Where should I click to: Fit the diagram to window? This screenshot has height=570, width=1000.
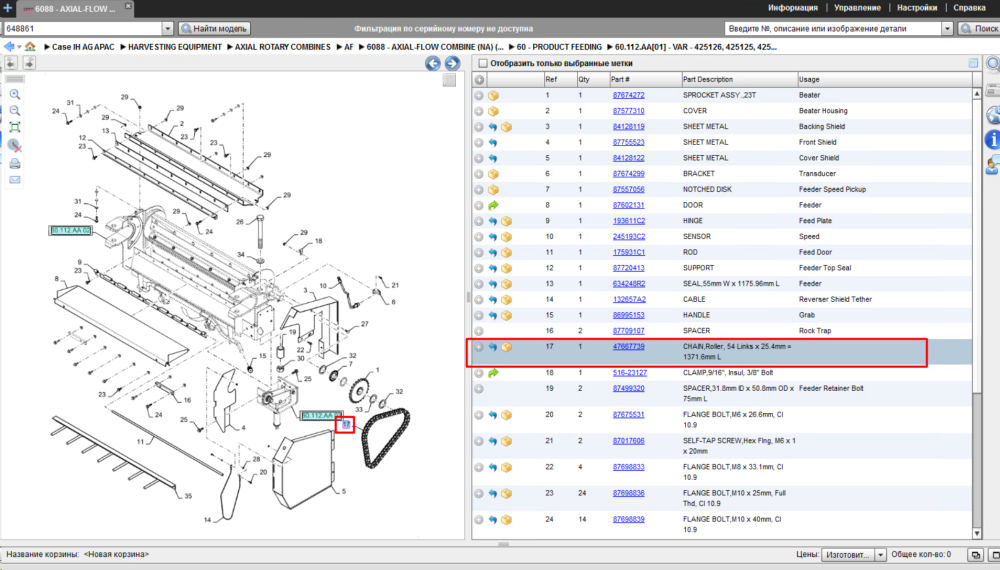point(15,128)
